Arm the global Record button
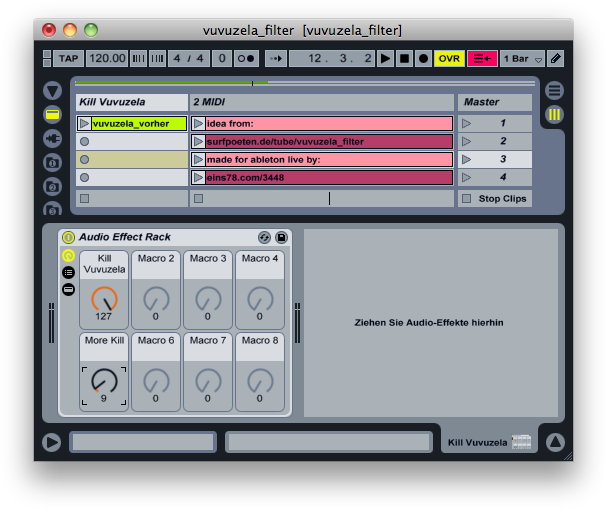Image resolution: width=606 pixels, height=509 pixels. coord(423,59)
